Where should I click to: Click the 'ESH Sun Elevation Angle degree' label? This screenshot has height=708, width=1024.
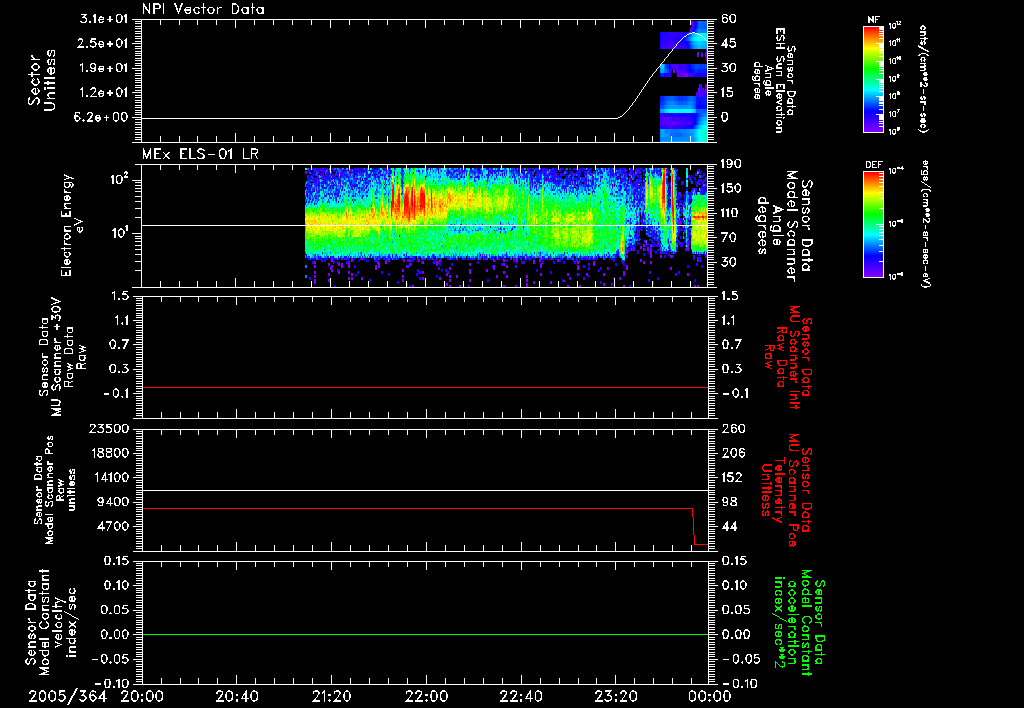coord(774,80)
